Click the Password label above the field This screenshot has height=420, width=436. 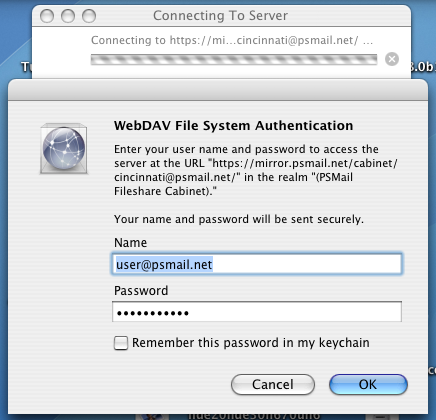(141, 291)
